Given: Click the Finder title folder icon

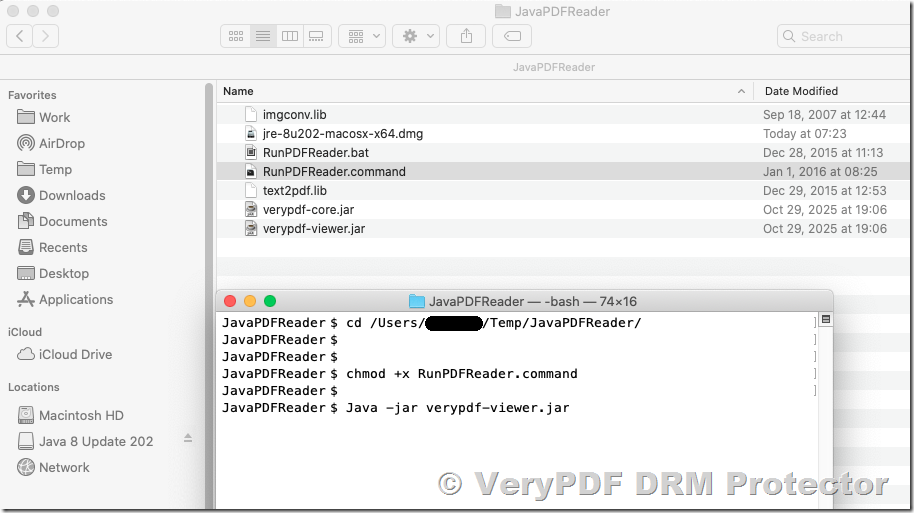Looking at the screenshot, I should (x=502, y=11).
